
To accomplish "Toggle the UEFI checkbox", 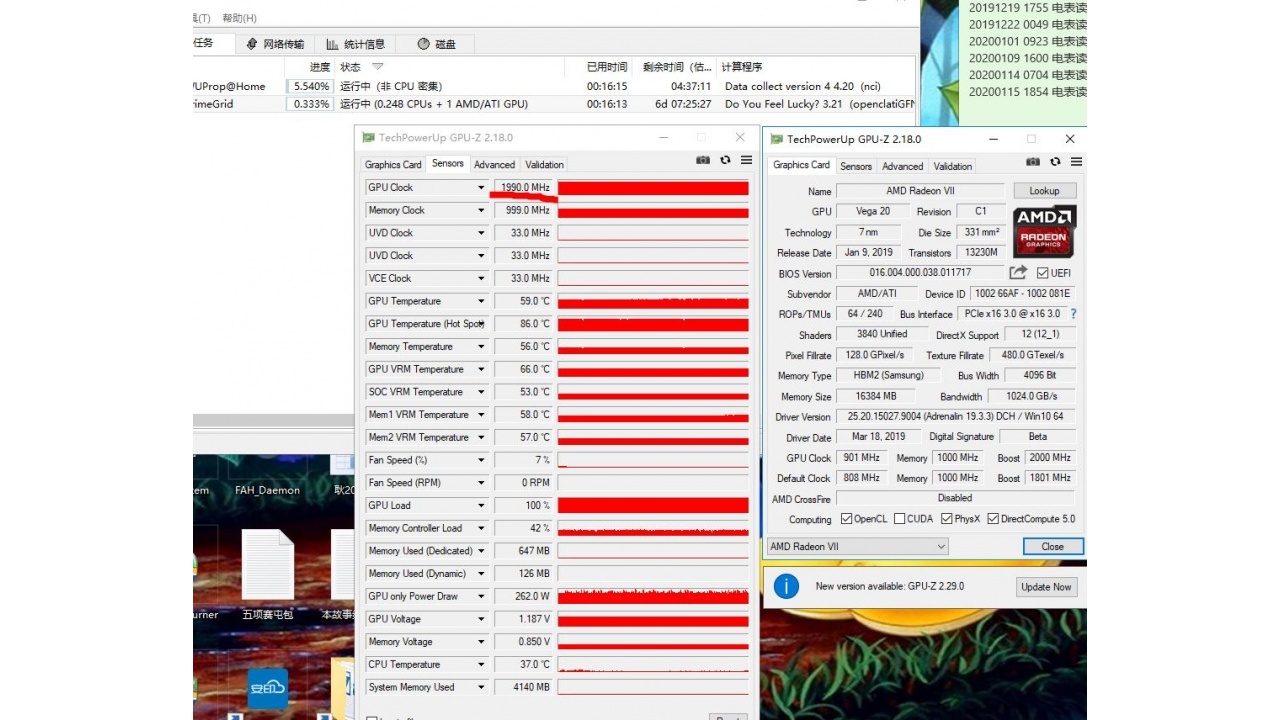I will 1043,273.
